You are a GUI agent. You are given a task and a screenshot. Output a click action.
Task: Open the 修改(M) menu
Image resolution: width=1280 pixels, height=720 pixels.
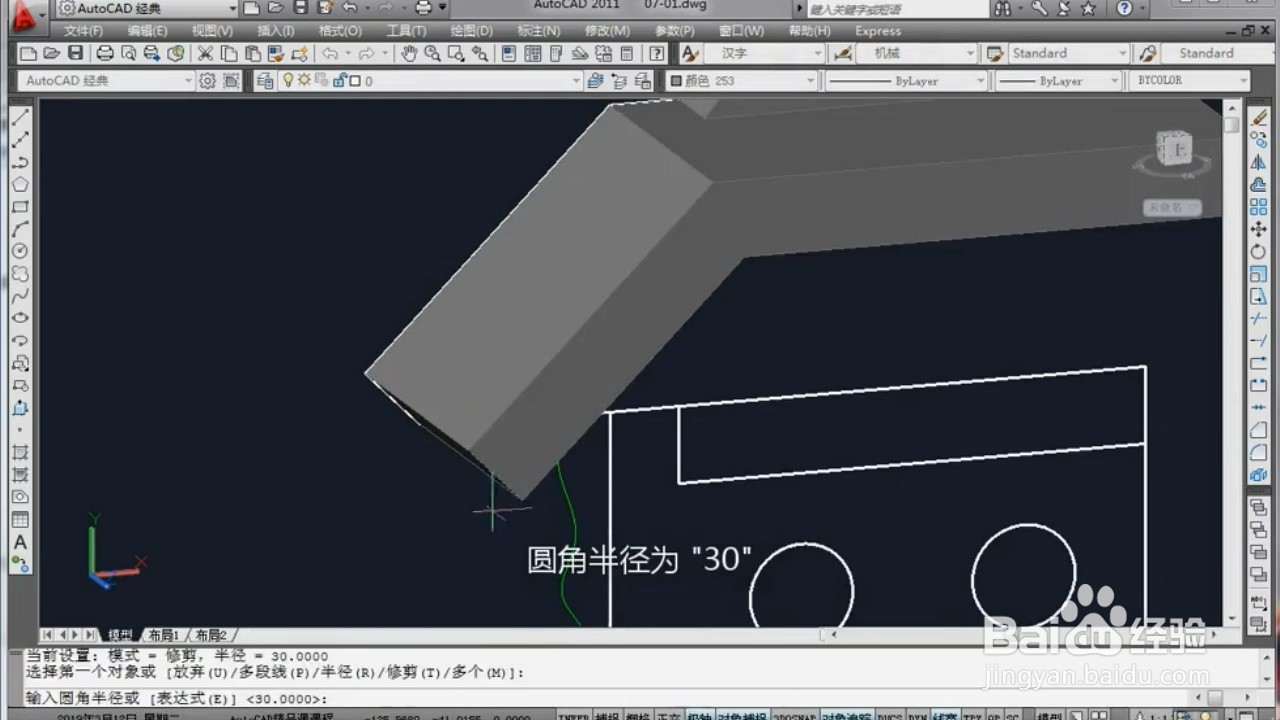[606, 31]
